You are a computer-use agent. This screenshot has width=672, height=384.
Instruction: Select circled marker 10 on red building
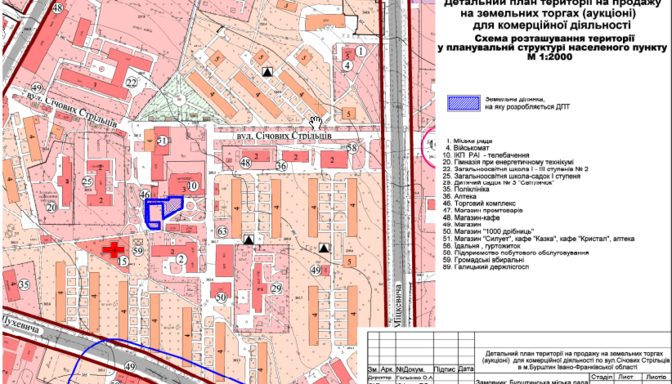(x=192, y=186)
